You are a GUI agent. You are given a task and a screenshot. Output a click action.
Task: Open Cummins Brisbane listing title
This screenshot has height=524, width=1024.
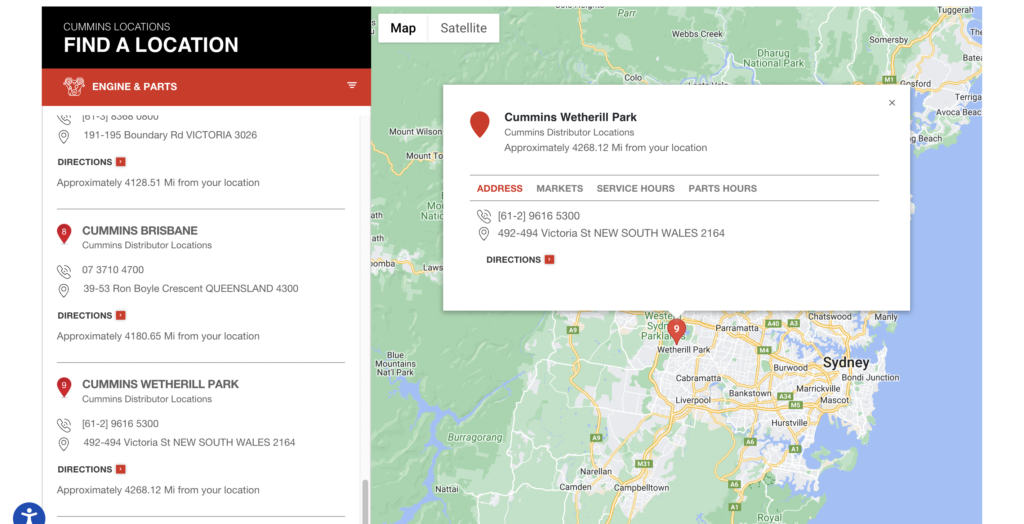[140, 231]
